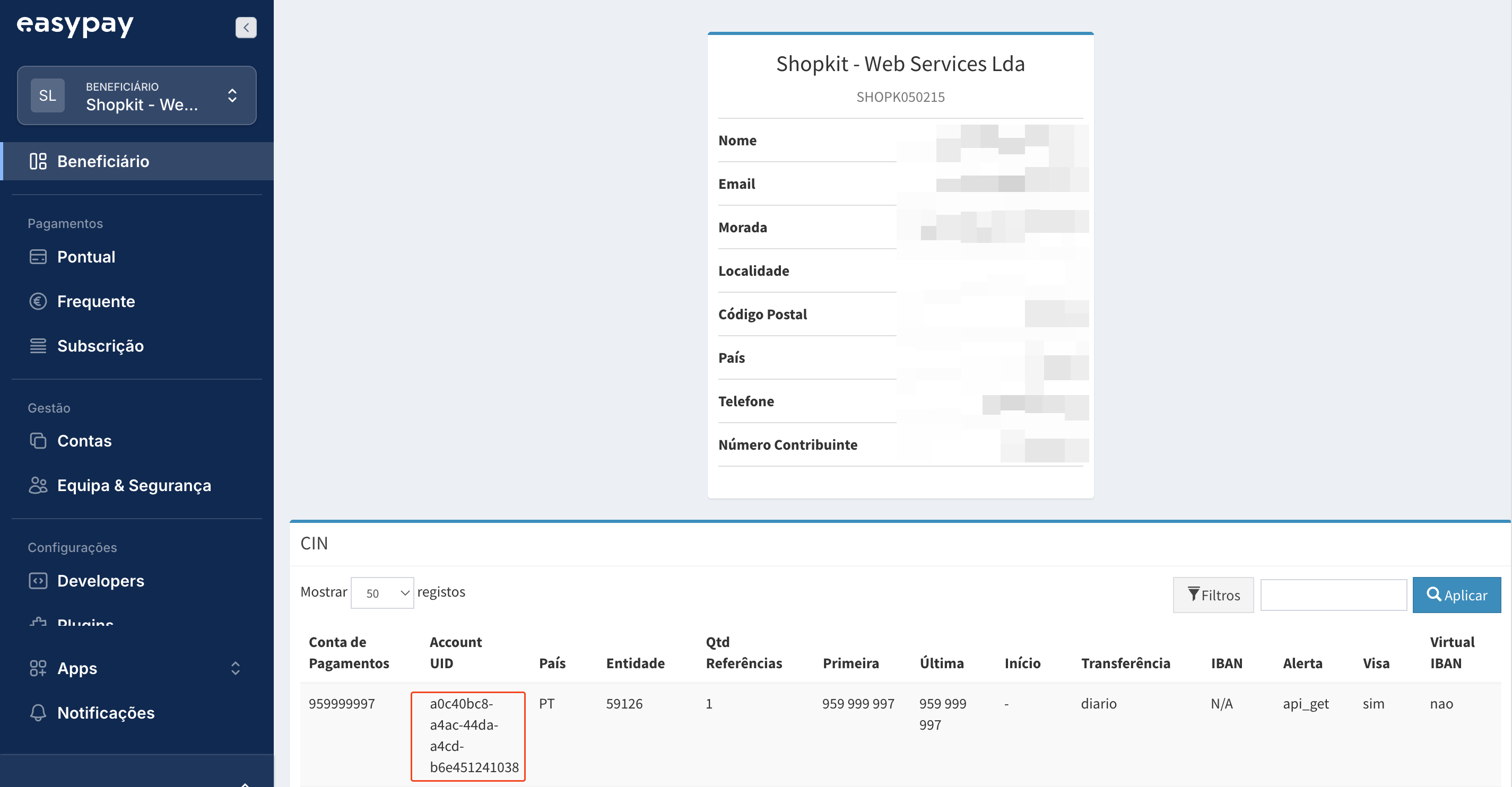Viewport: 1512px width, 787px height.
Task: Click the Beneficiário dashboard icon
Action: click(x=38, y=161)
